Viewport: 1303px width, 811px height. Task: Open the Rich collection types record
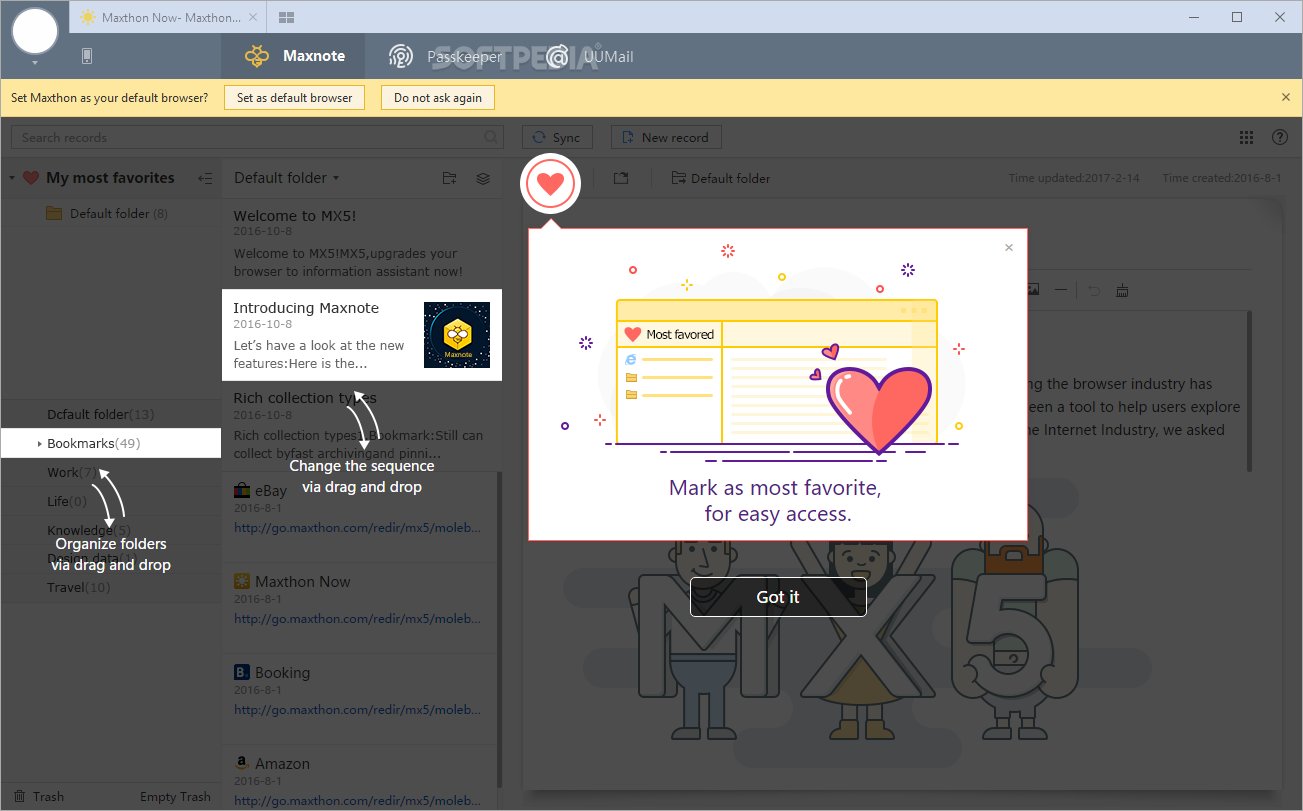[361, 425]
